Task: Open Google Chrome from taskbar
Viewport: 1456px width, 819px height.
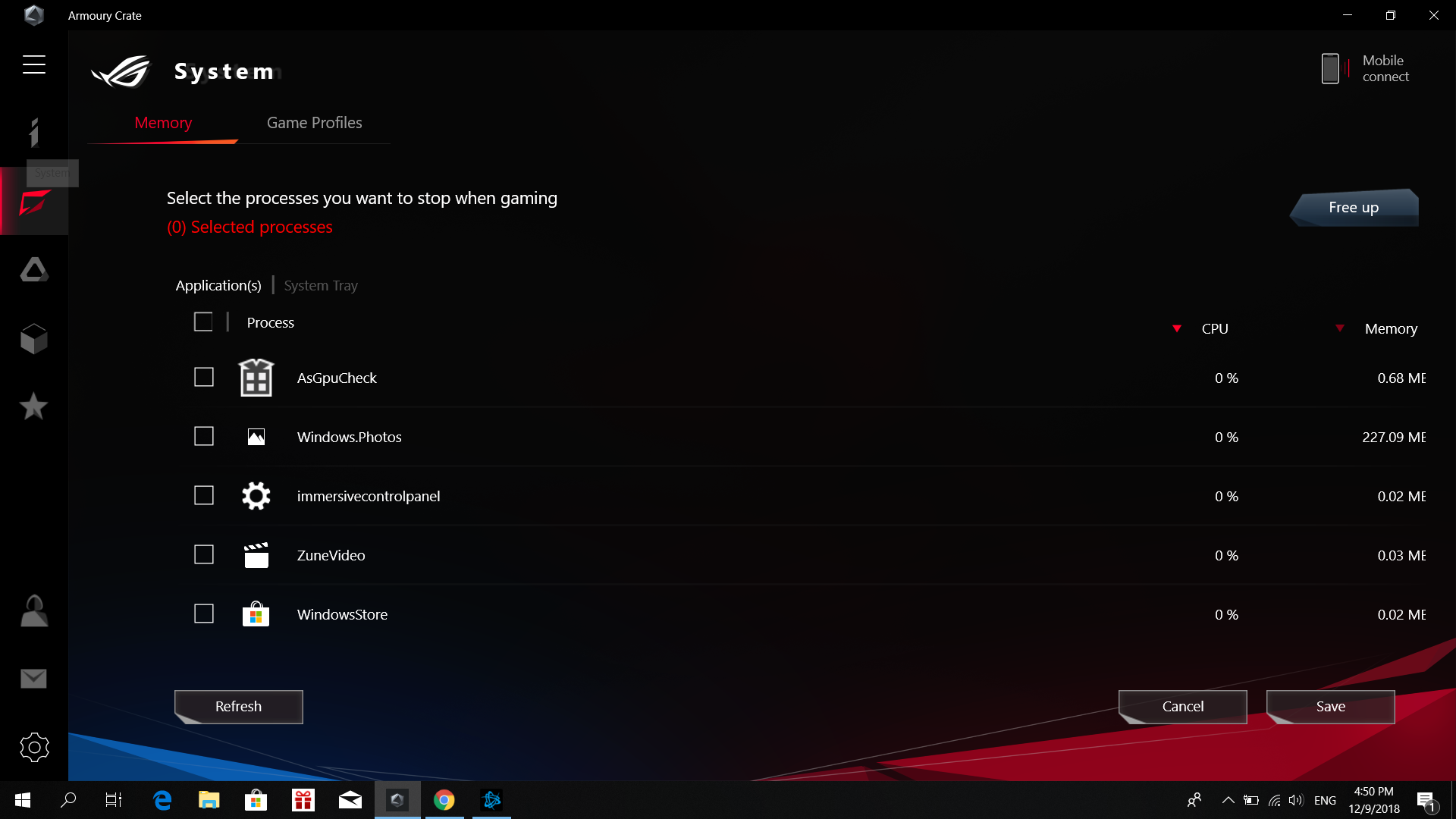Action: pos(444,800)
